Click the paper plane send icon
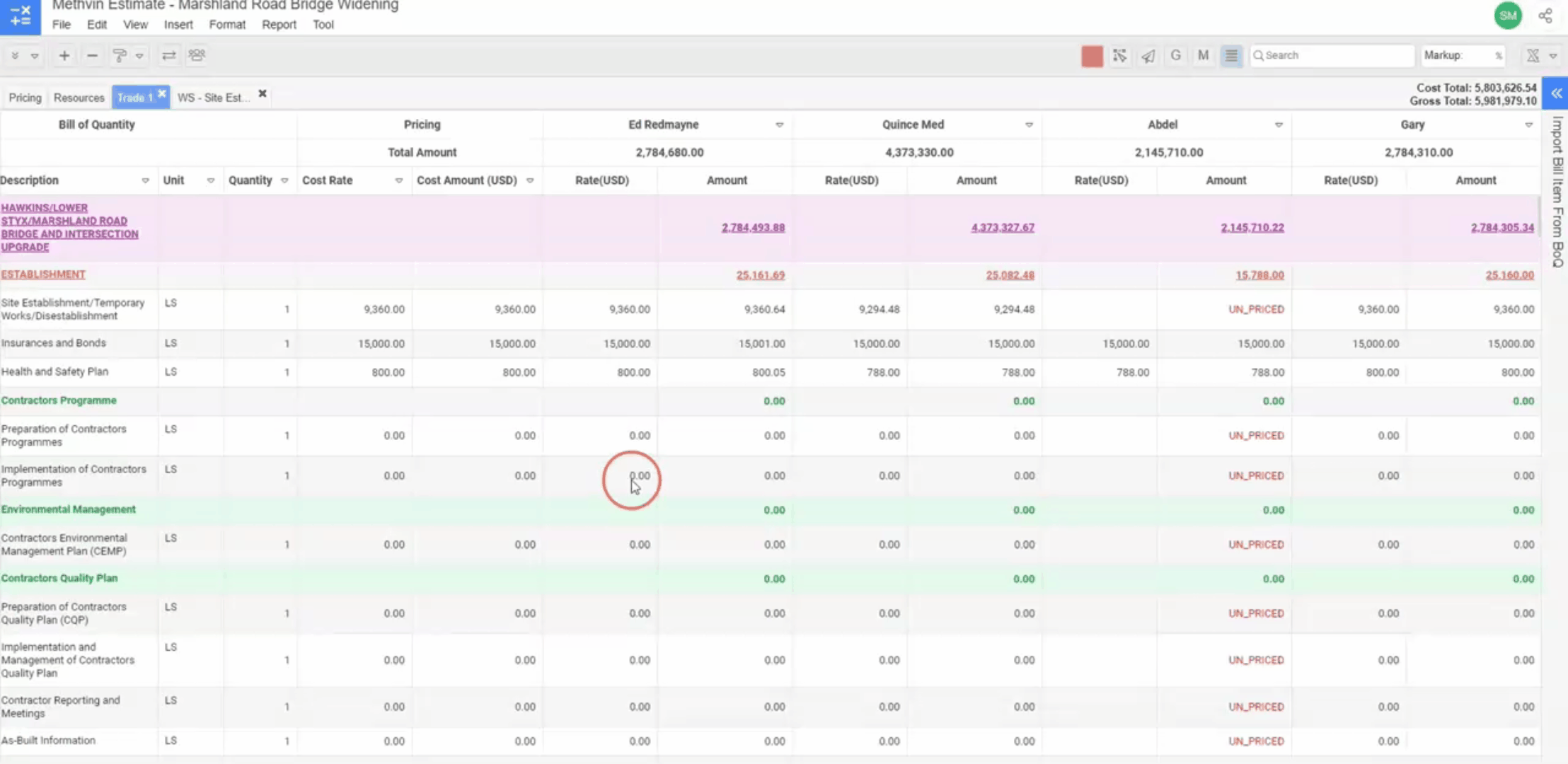Viewport: 1568px width, 764px height. coord(1148,55)
